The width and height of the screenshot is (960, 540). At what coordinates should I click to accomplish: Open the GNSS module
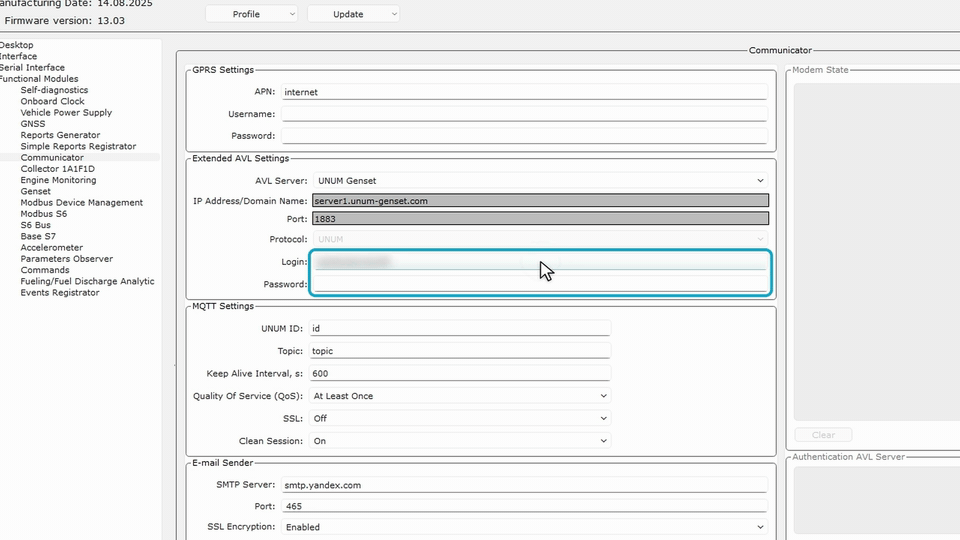click(32, 124)
